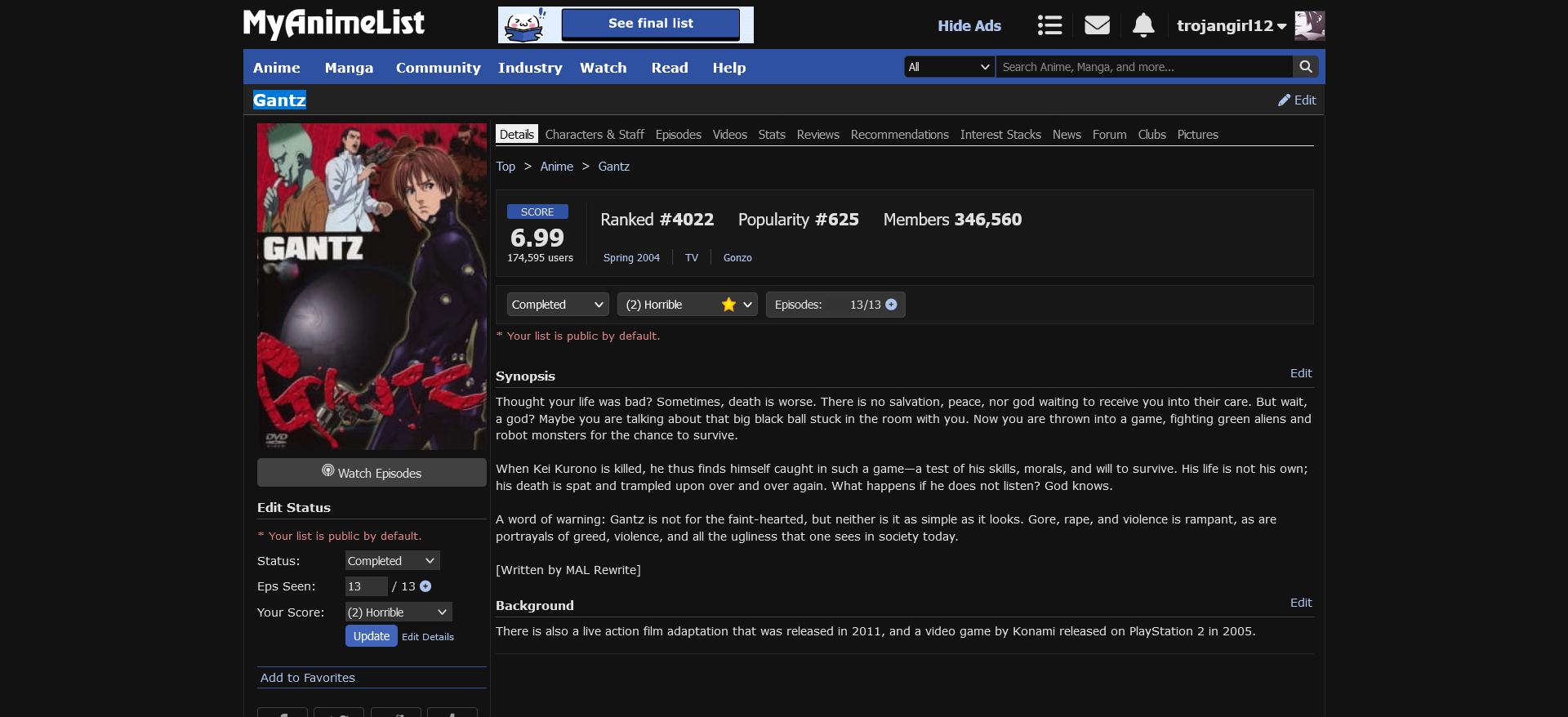Click the search magnifier button
This screenshot has height=717, width=1568.
tap(1306, 67)
